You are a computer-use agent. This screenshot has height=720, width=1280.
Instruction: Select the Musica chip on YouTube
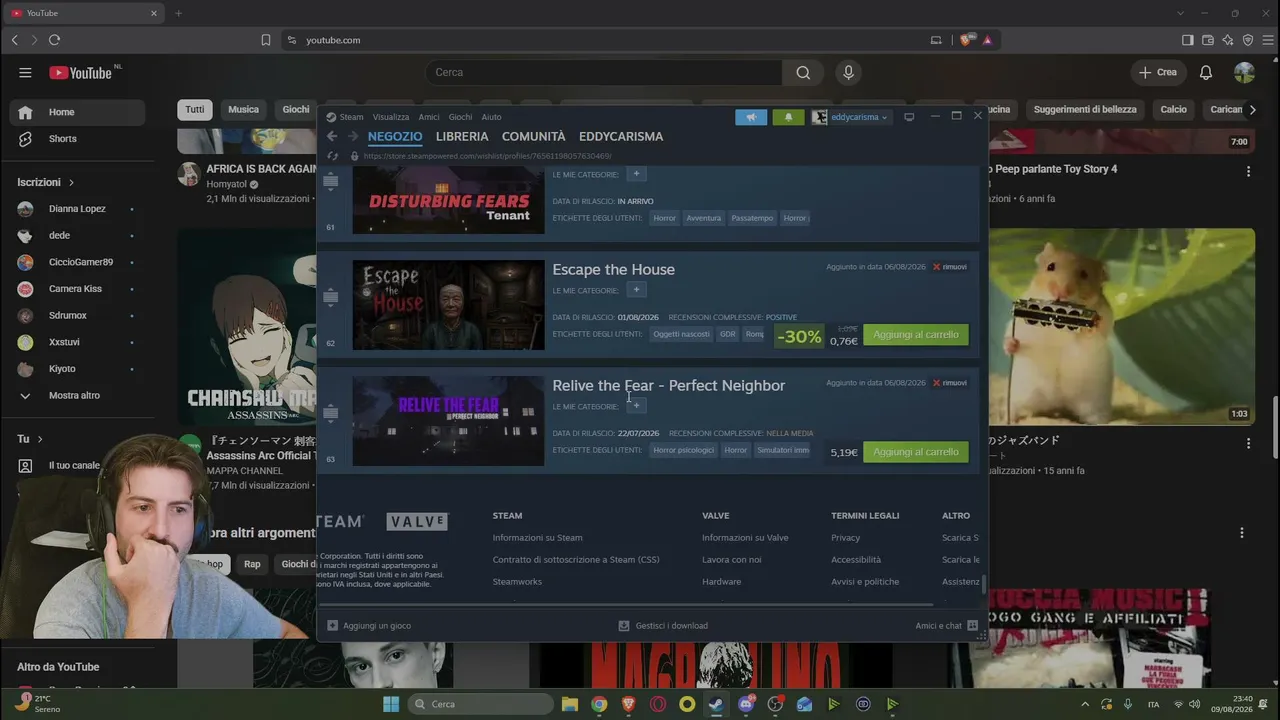243,110
